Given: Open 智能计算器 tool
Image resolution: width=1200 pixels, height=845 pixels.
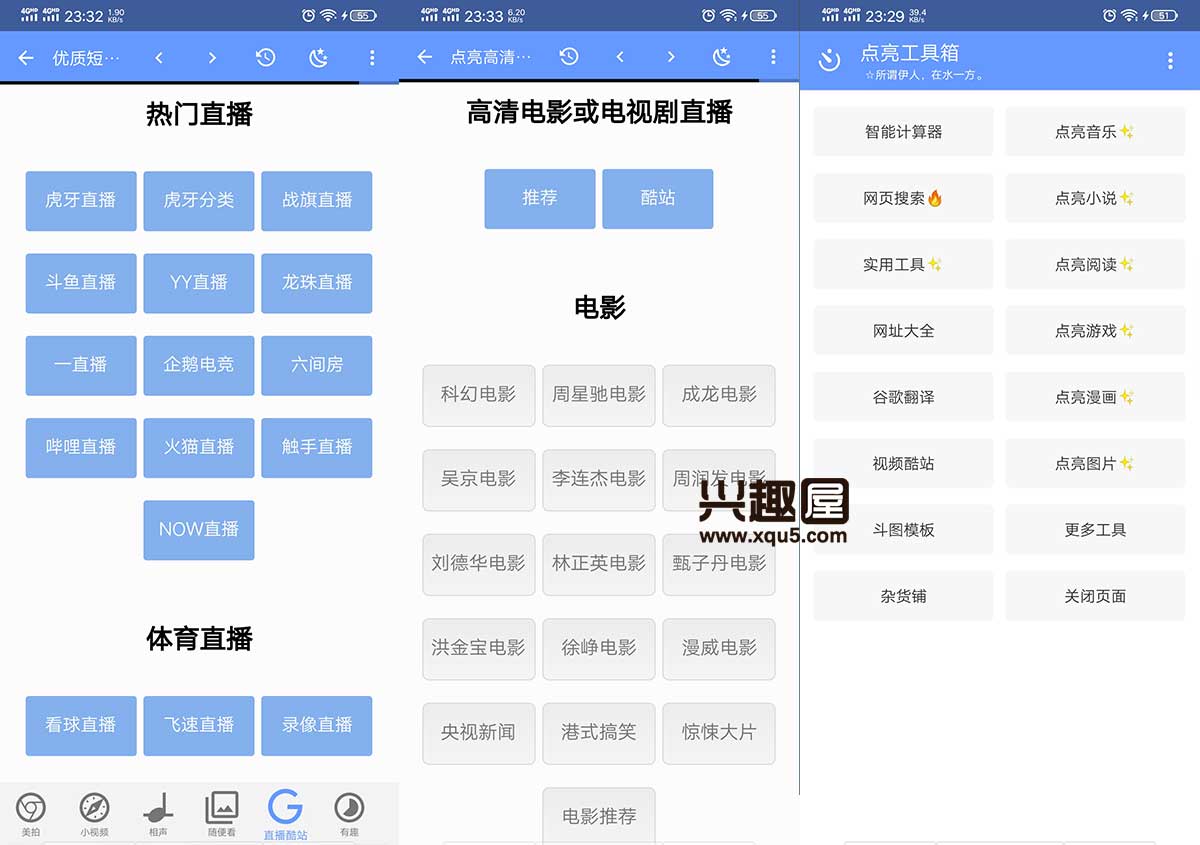Looking at the screenshot, I should (904, 132).
